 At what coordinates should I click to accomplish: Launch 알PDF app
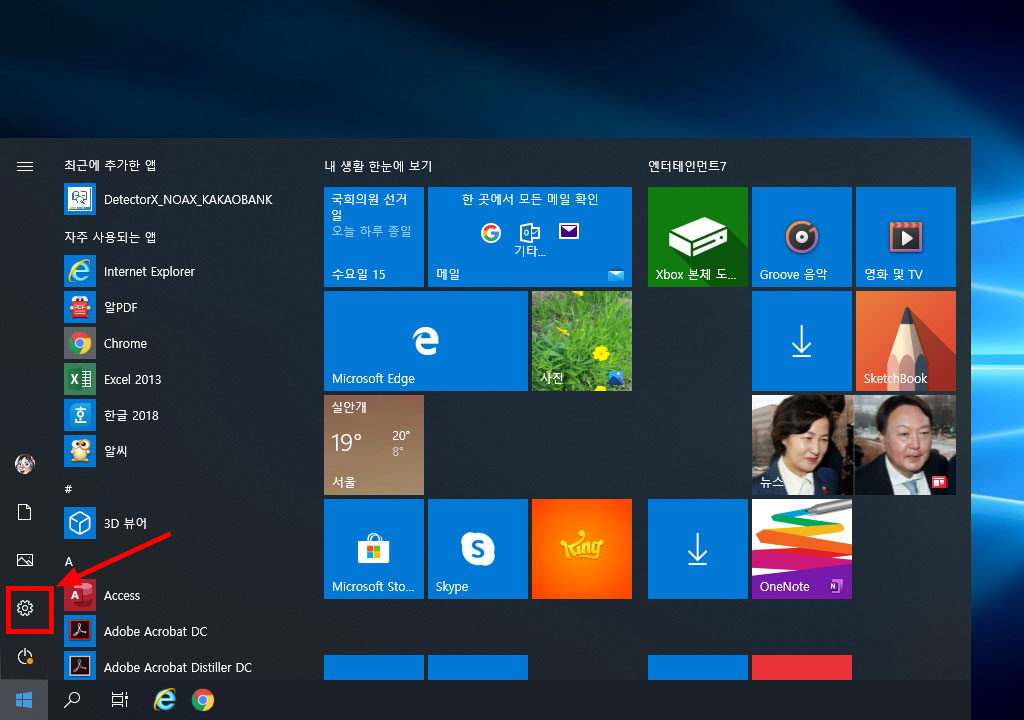(x=178, y=307)
